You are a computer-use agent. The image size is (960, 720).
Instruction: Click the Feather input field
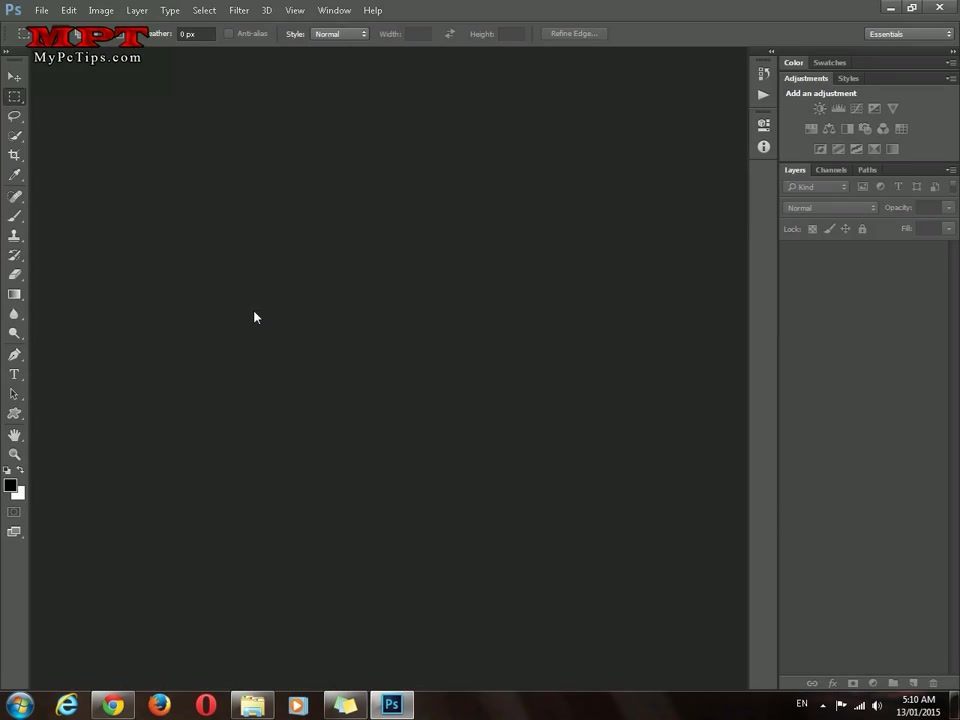(197, 34)
